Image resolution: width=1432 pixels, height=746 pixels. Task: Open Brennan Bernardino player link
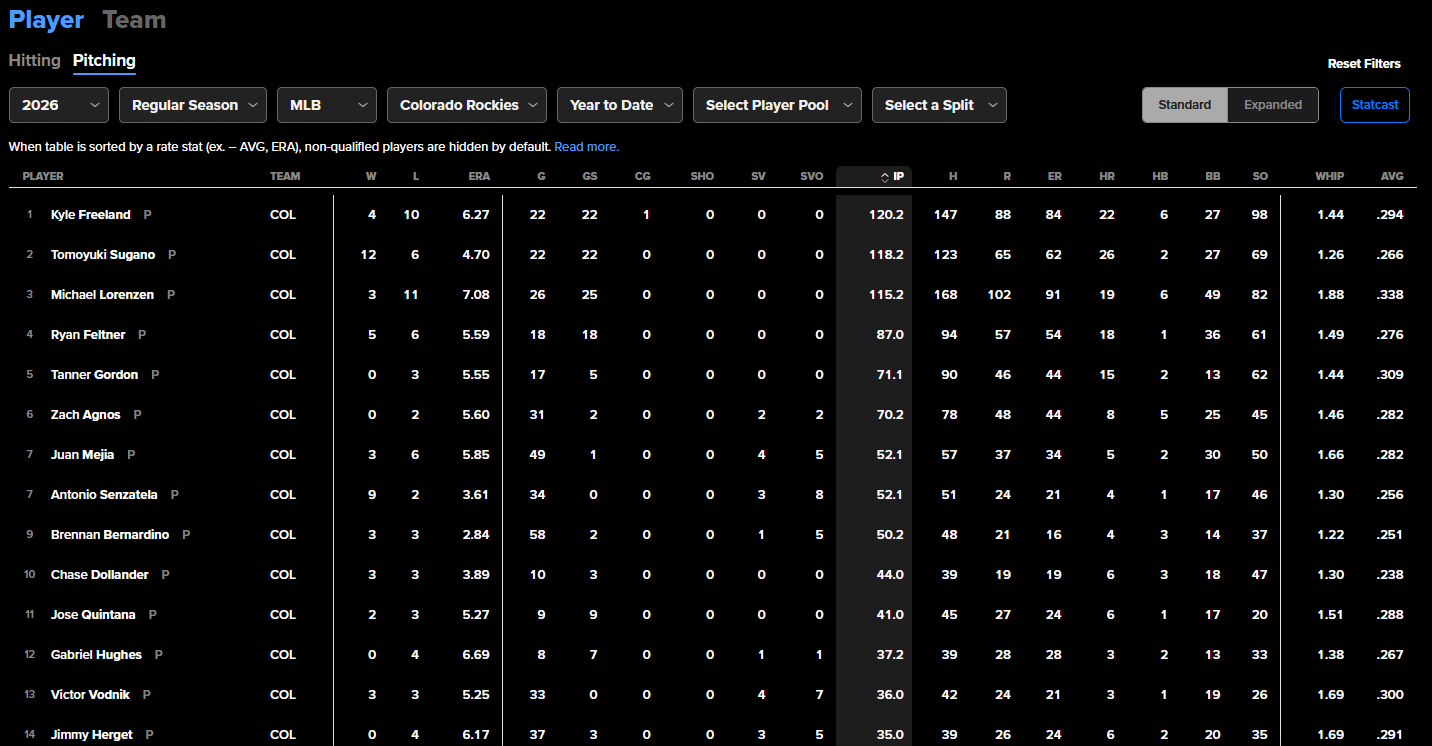[110, 535]
